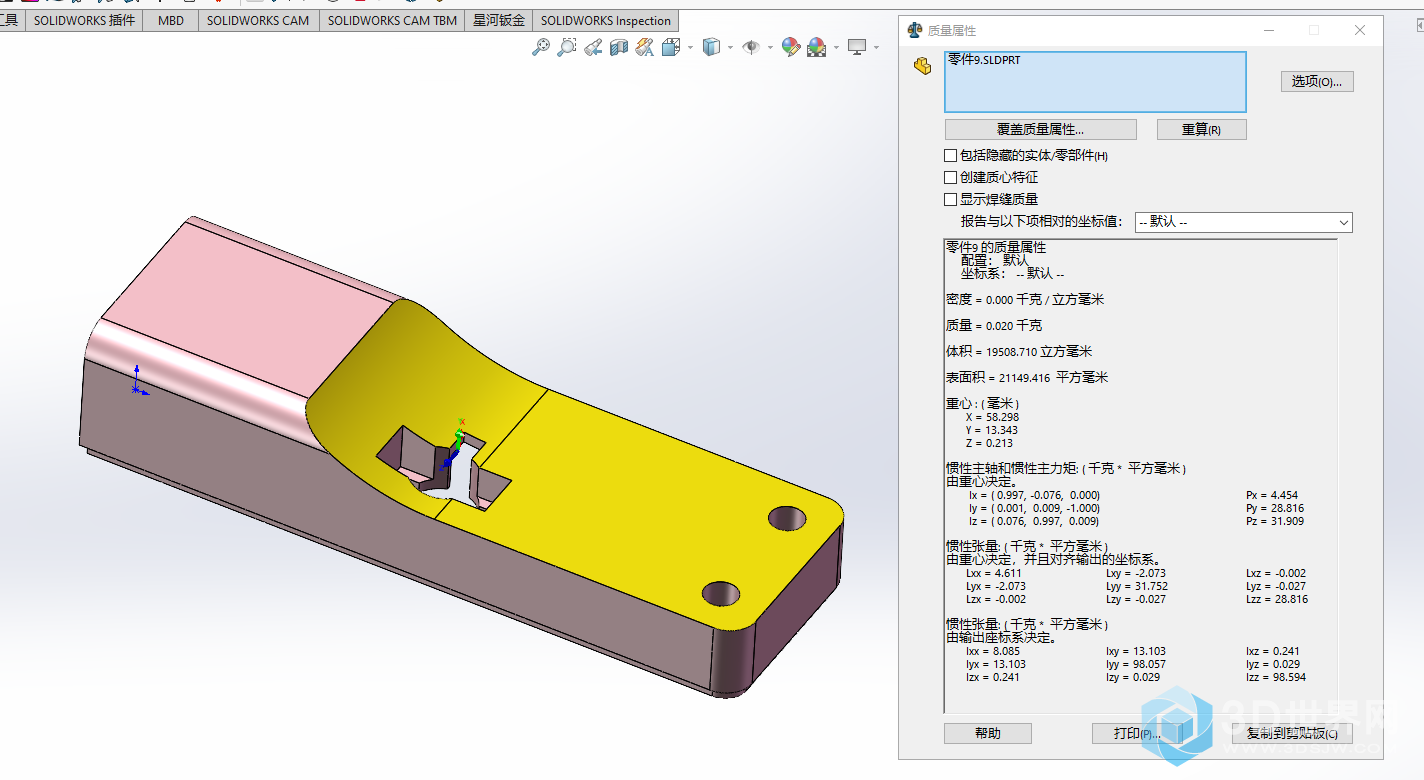1424x780 pixels.
Task: Click the X = 58.298 centroid value
Action: (x=992, y=417)
